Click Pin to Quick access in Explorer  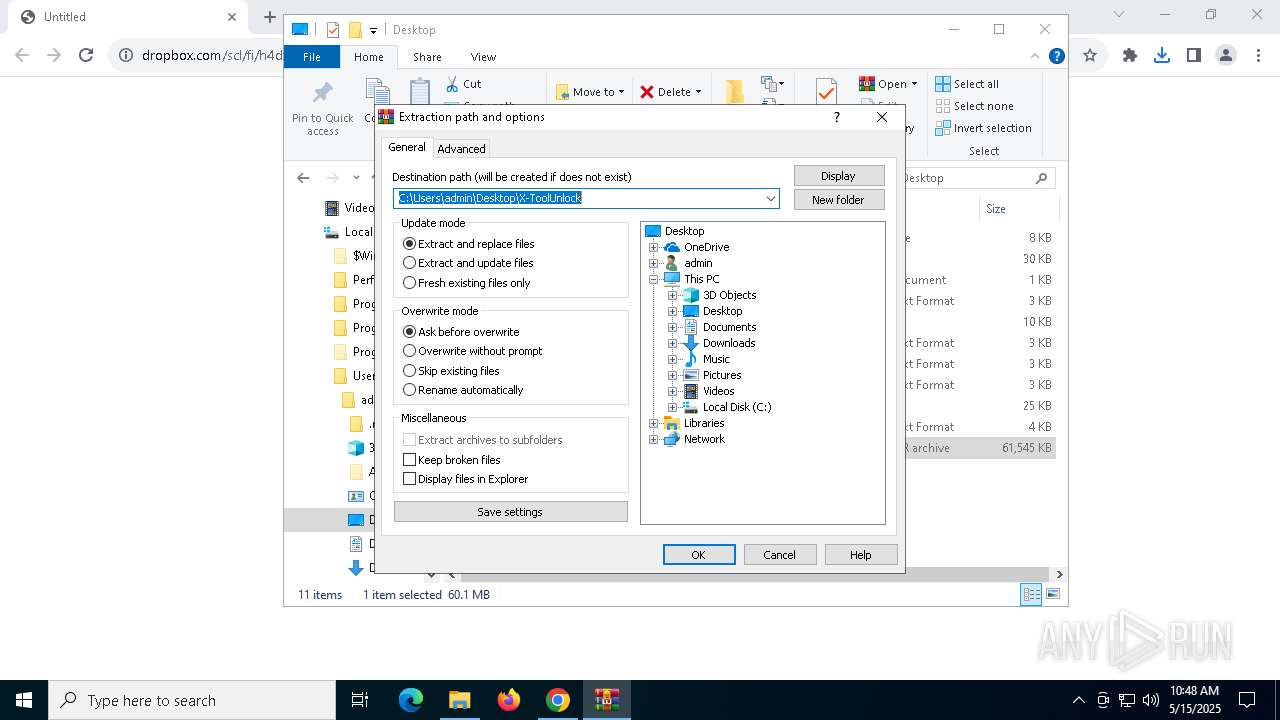322,108
